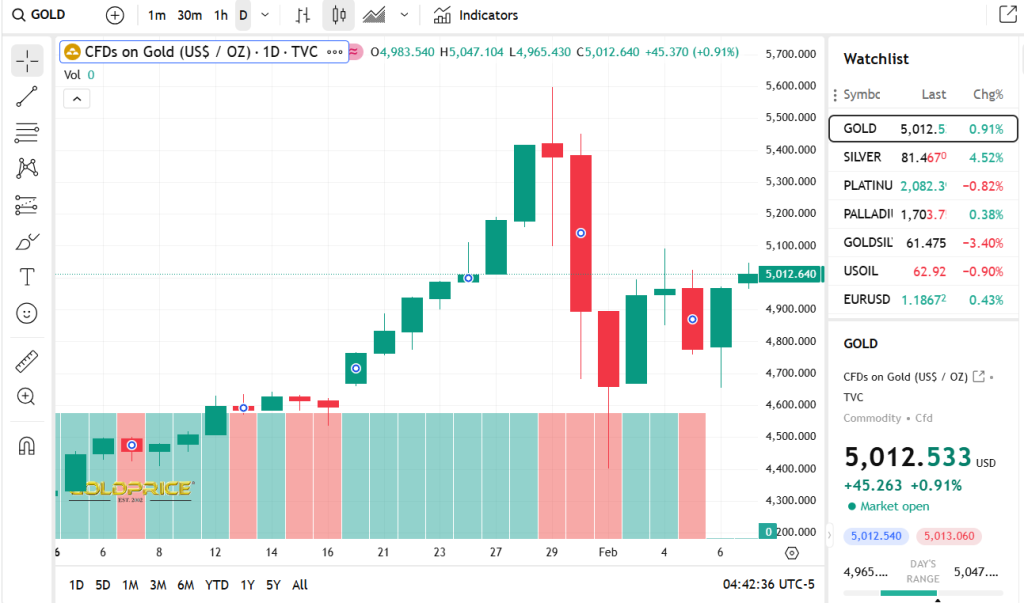
Task: Collapse the Vol indicator panel
Action: click(76, 98)
